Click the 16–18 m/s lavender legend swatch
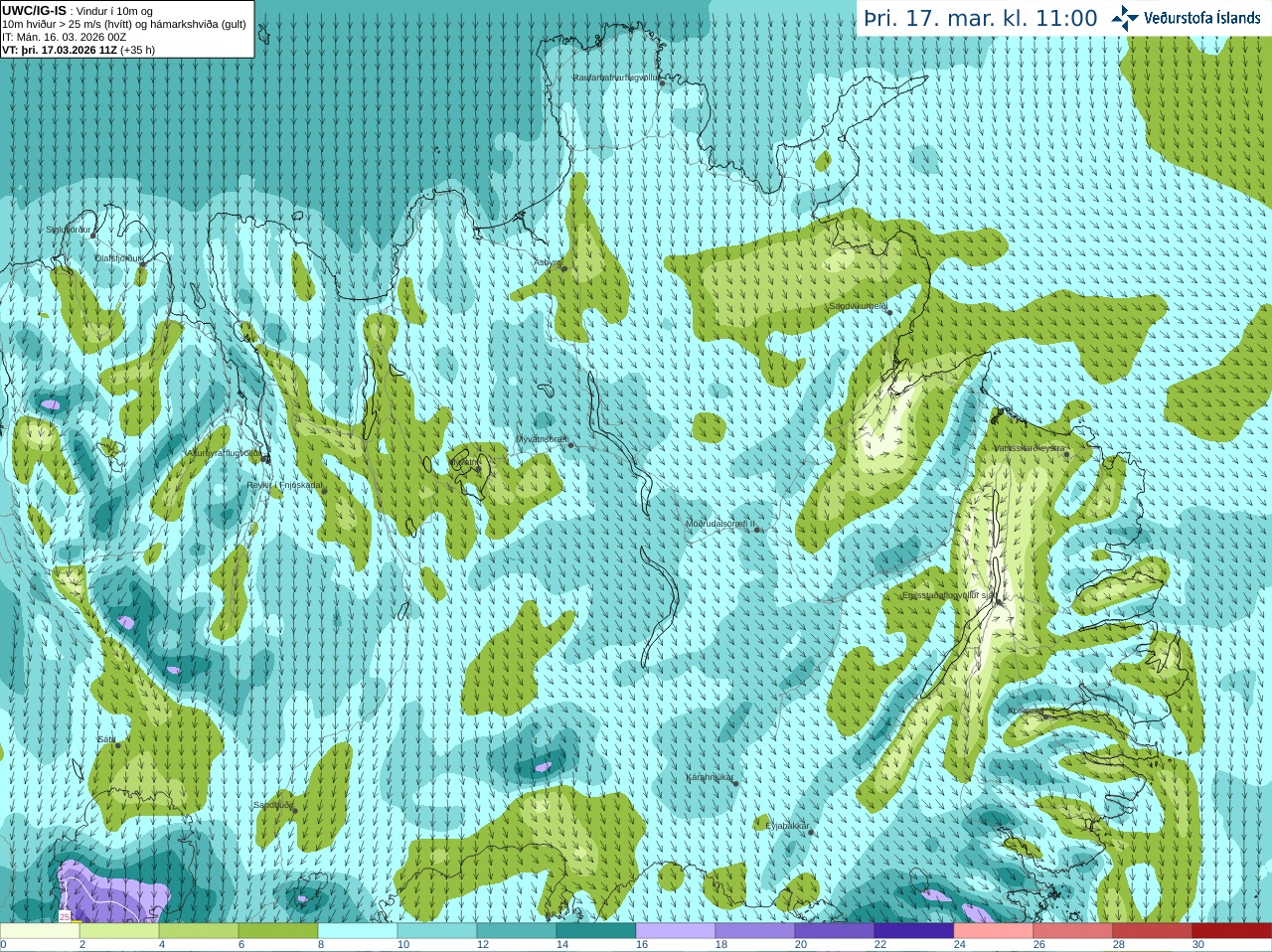This screenshot has height=952, width=1272. tap(676, 931)
